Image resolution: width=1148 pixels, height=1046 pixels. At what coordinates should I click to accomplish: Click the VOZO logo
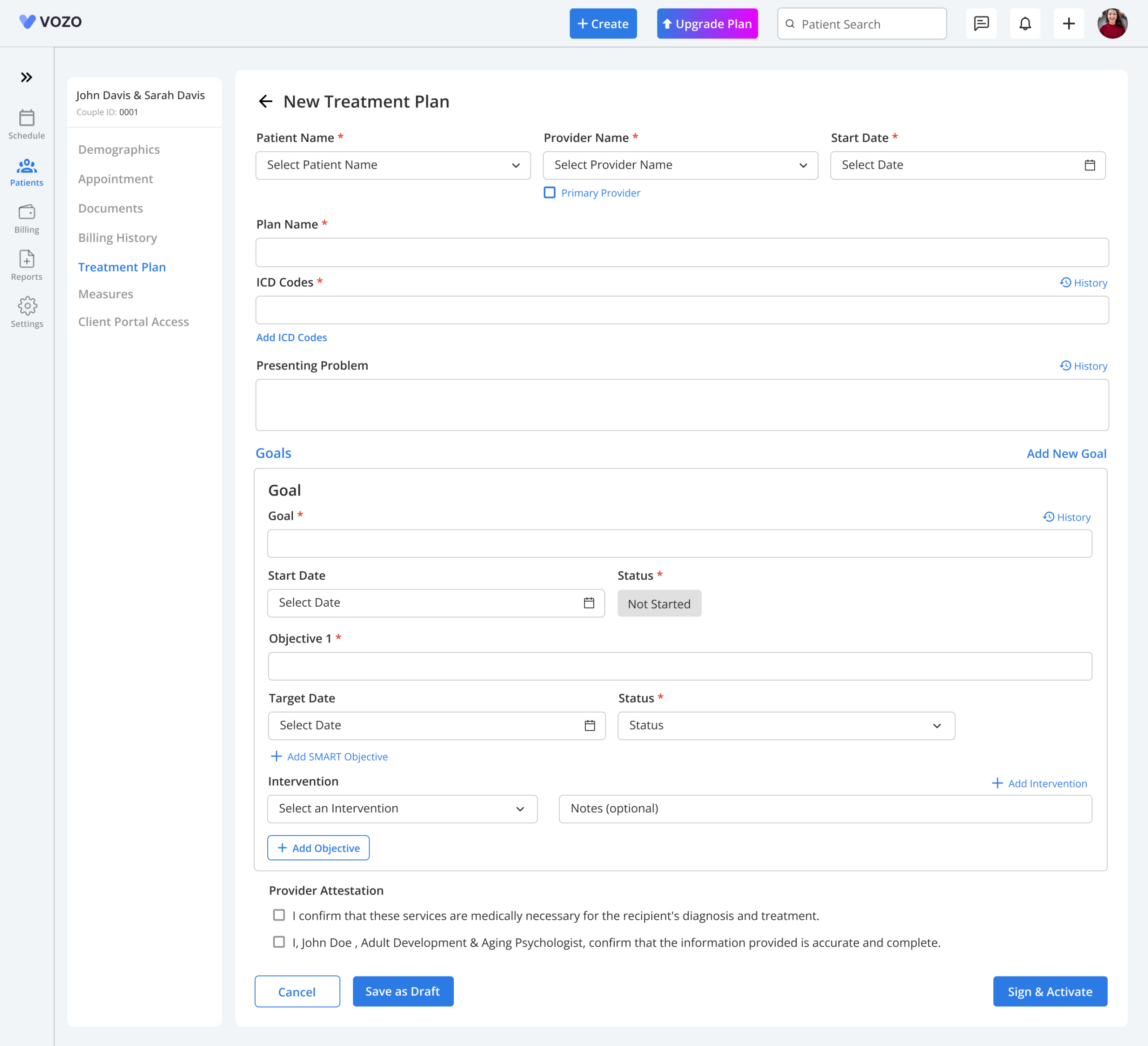tap(51, 22)
